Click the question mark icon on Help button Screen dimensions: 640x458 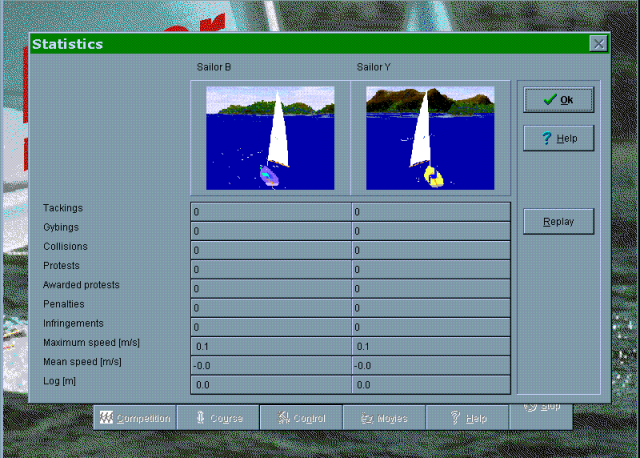(546, 139)
